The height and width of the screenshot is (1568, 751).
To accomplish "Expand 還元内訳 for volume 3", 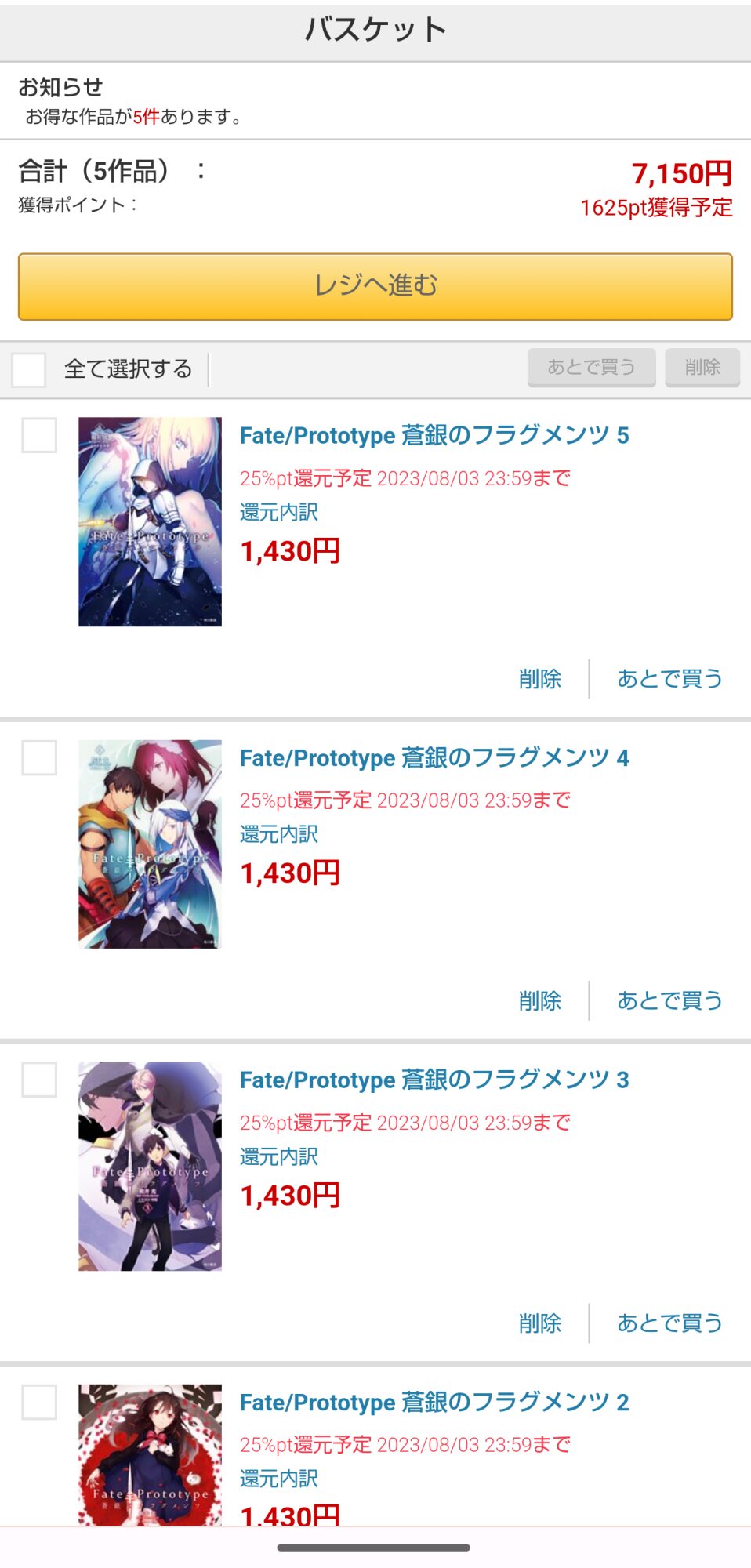I will tap(279, 1156).
